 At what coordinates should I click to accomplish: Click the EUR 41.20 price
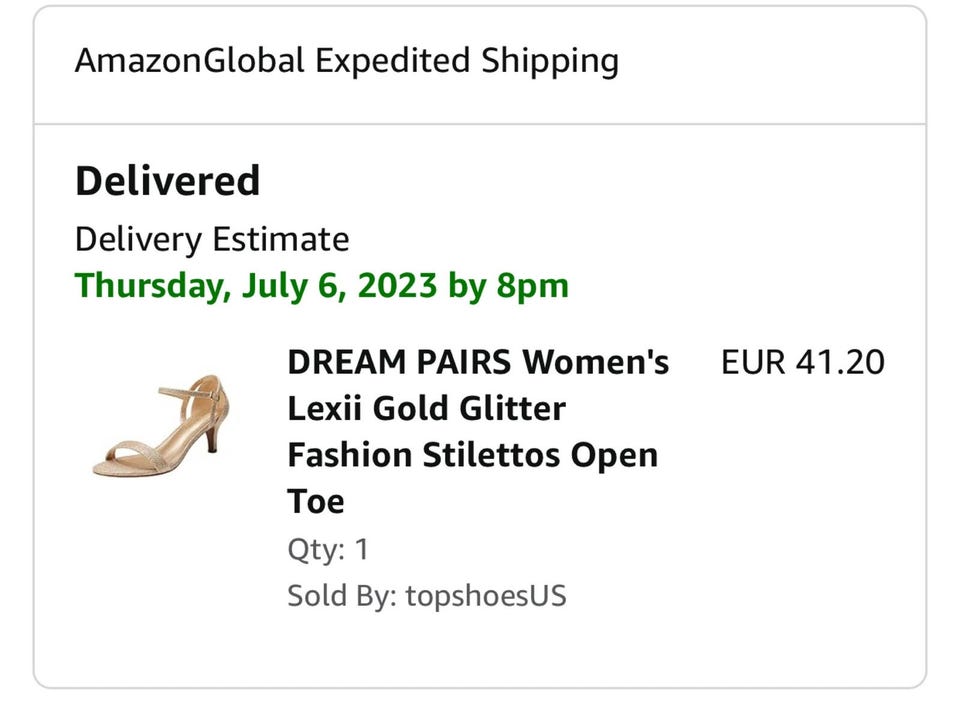(802, 362)
